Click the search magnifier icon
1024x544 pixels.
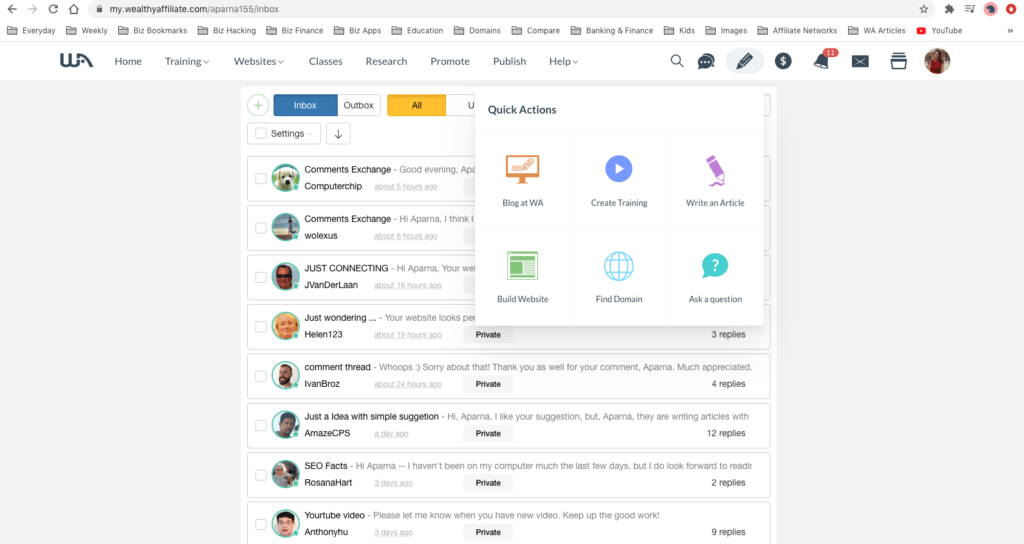tap(677, 61)
